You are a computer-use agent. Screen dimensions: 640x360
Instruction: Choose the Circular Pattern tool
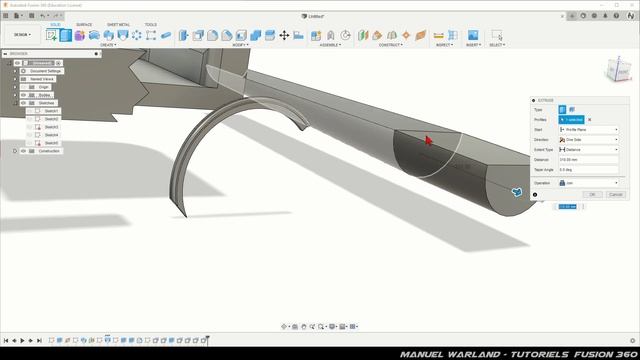[137, 35]
